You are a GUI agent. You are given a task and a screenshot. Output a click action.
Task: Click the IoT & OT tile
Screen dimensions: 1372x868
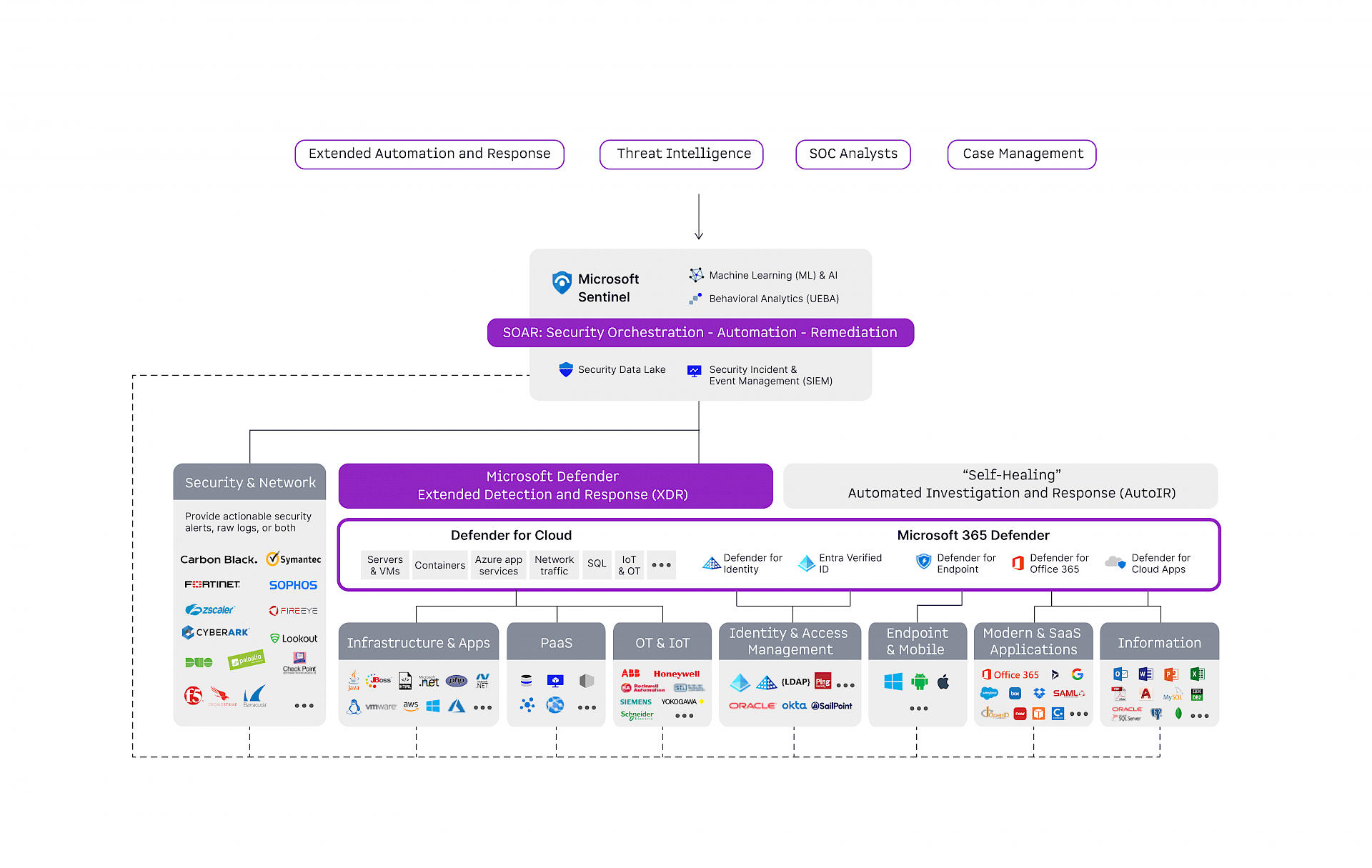(x=630, y=565)
